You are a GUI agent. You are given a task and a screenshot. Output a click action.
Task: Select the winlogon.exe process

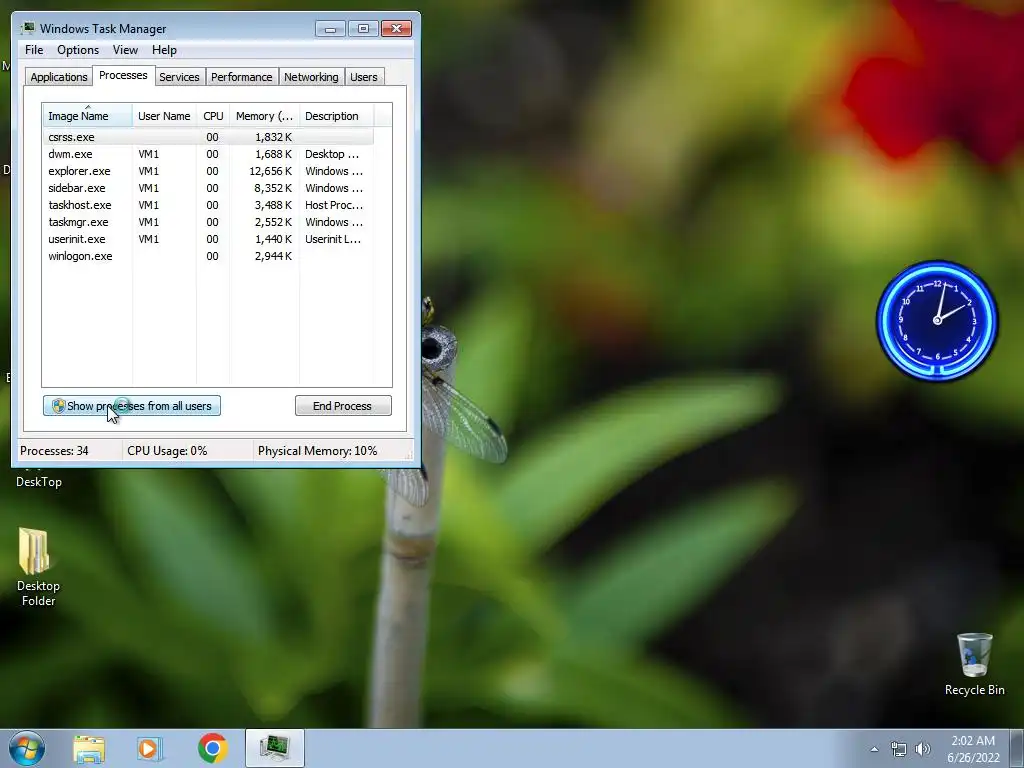coord(208,256)
